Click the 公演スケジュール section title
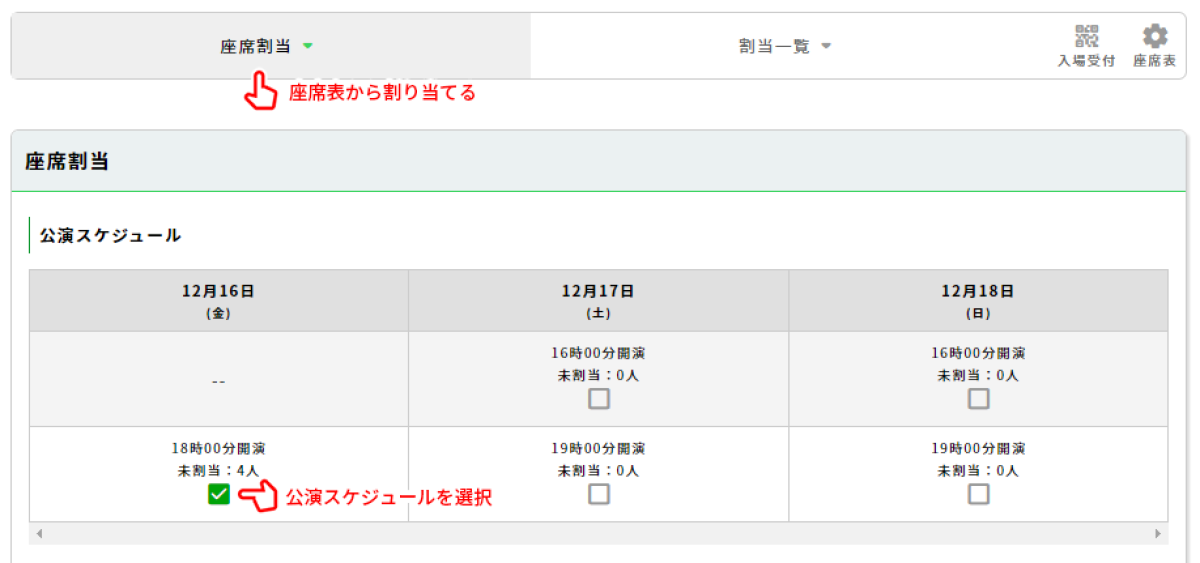 [x=110, y=236]
